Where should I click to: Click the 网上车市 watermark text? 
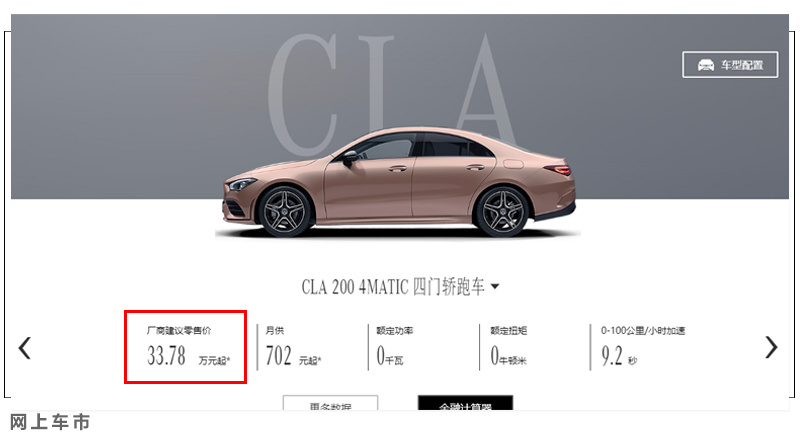coord(50,422)
